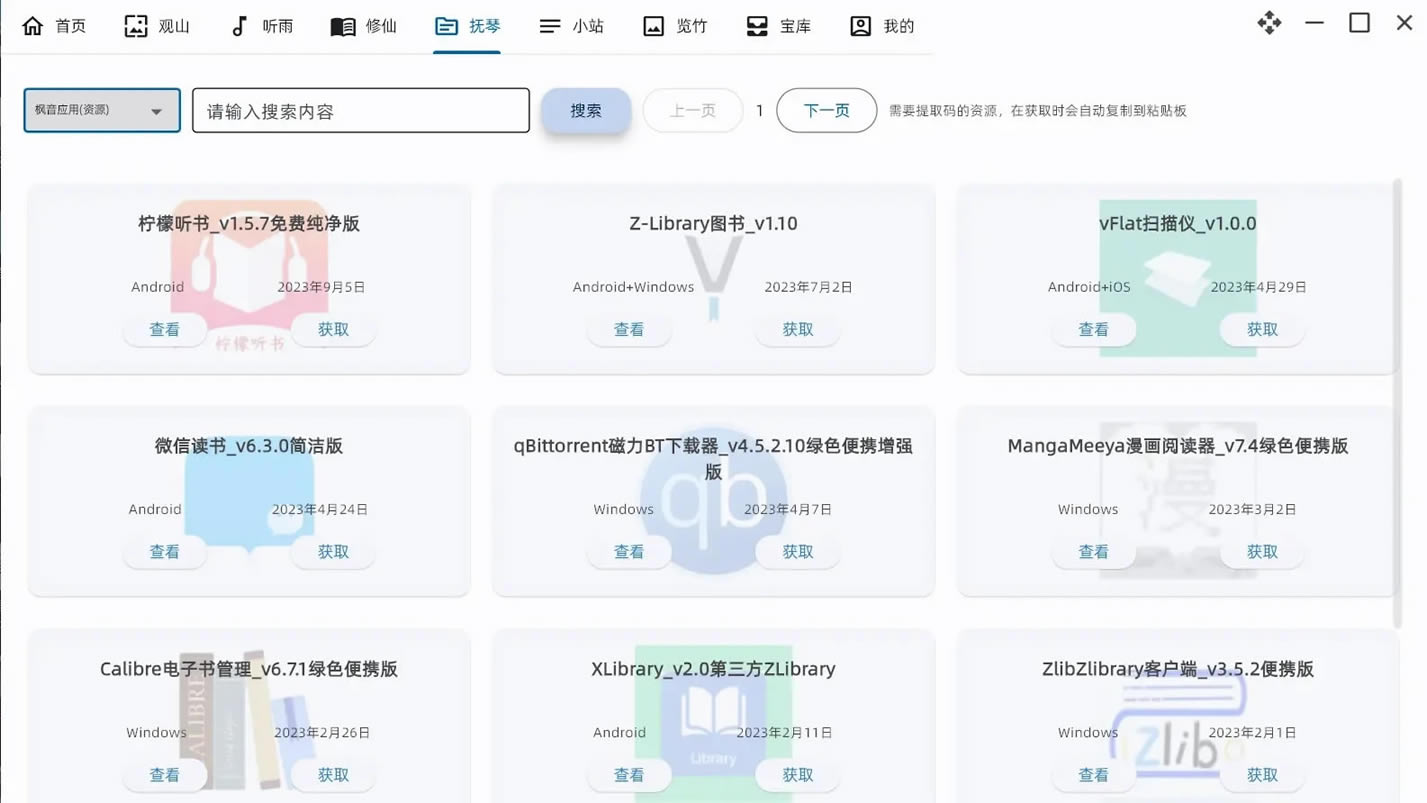This screenshot has height=803, width=1427.
Task: Click the 上一页 button
Action: 693,110
